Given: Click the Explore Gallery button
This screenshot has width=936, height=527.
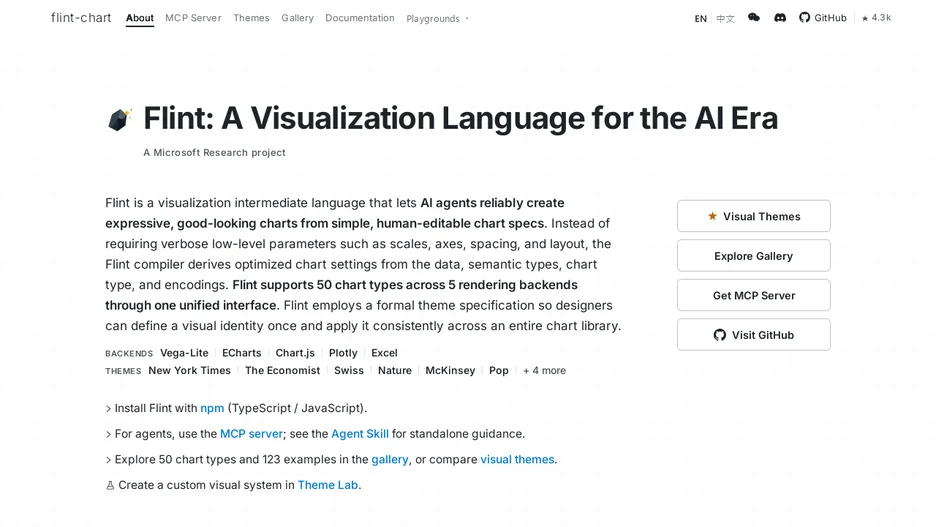Looking at the screenshot, I should (x=753, y=255).
